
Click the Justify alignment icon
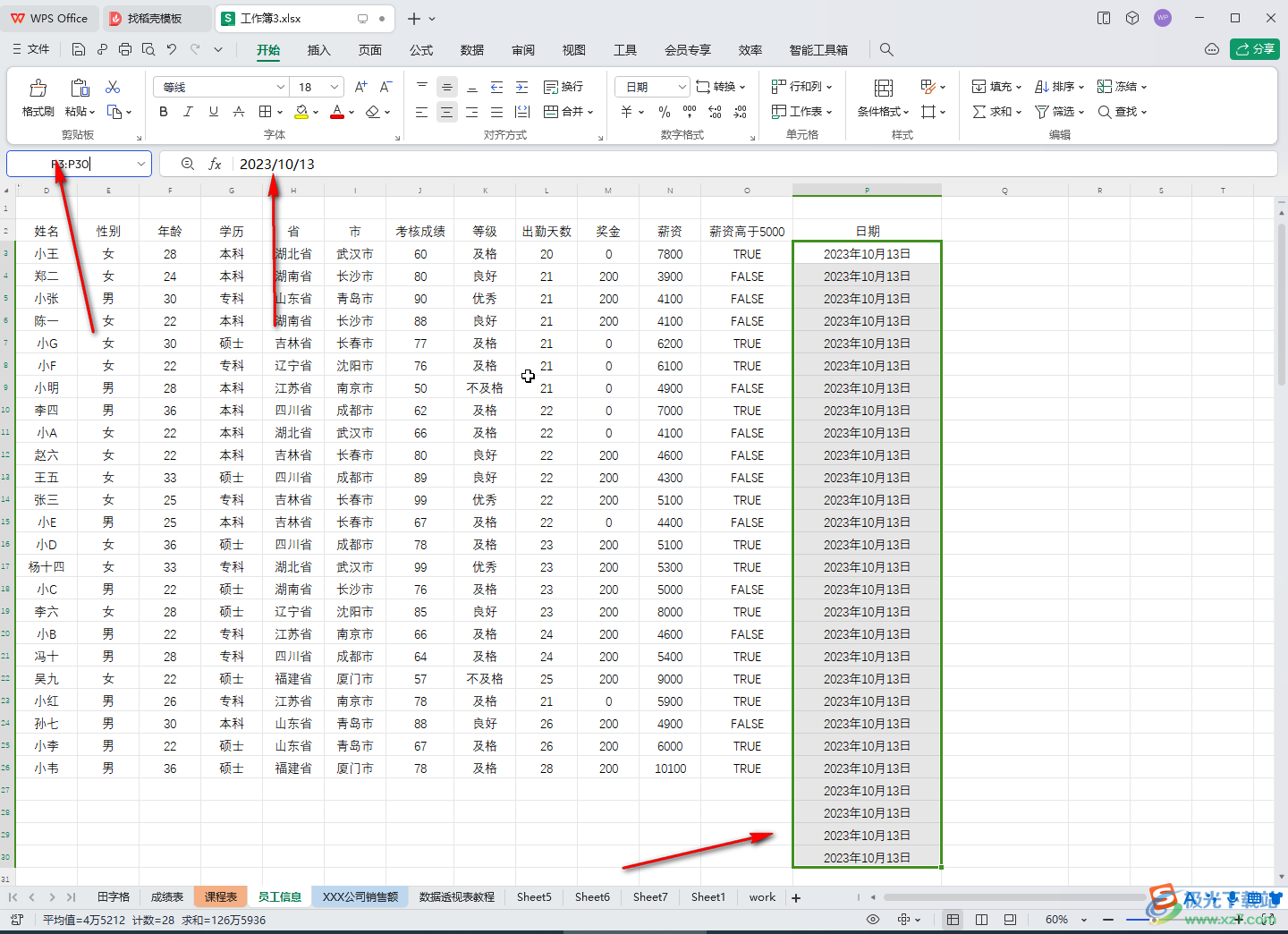coord(497,112)
